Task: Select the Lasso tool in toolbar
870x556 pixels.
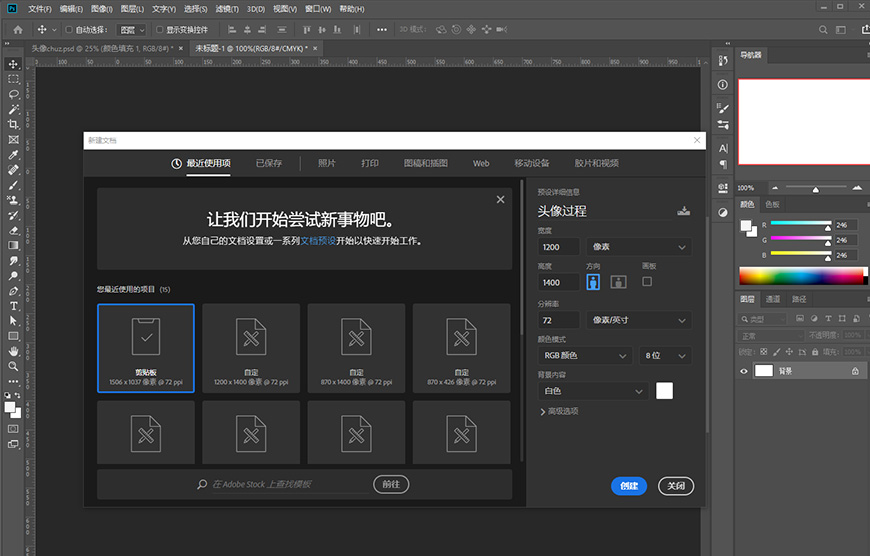Action: (x=14, y=94)
